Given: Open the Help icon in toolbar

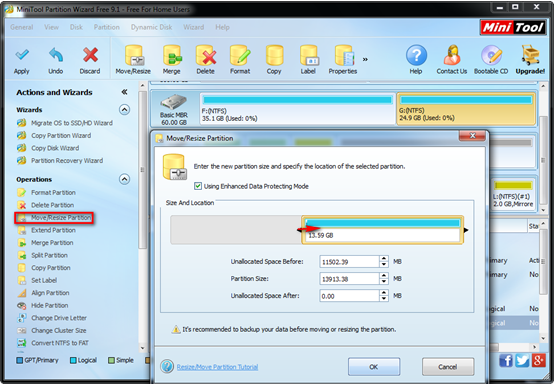Looking at the screenshot, I should (416, 55).
